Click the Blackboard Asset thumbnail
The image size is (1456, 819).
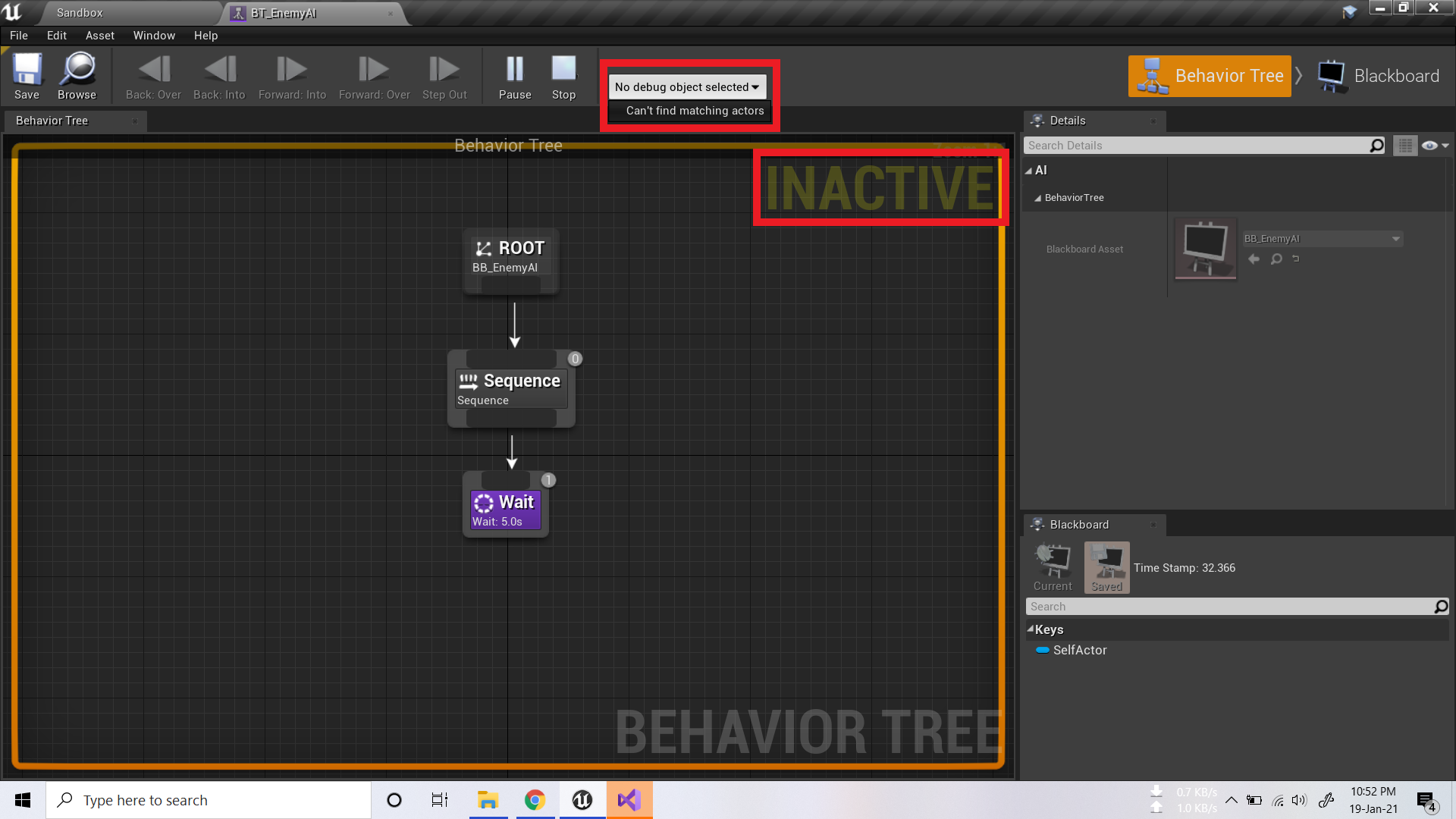[1206, 249]
